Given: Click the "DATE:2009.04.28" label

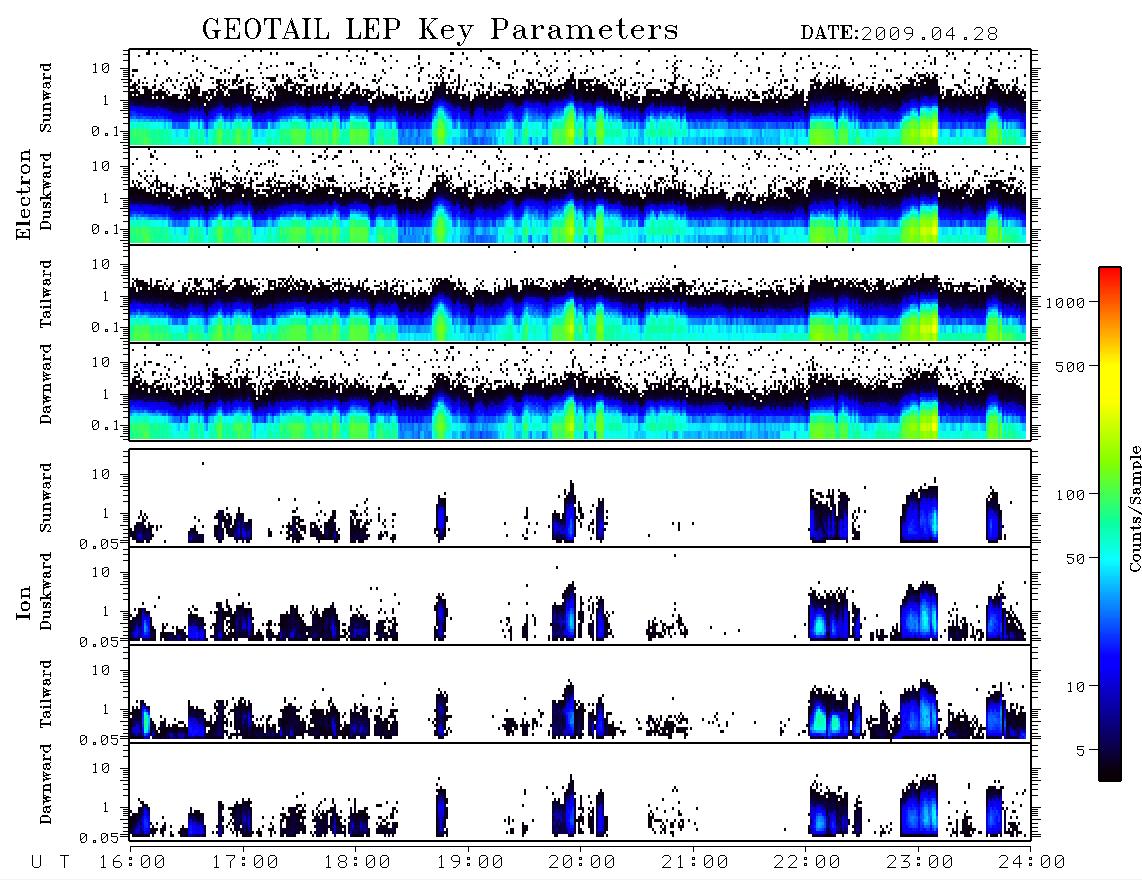Looking at the screenshot, I should click(899, 34).
